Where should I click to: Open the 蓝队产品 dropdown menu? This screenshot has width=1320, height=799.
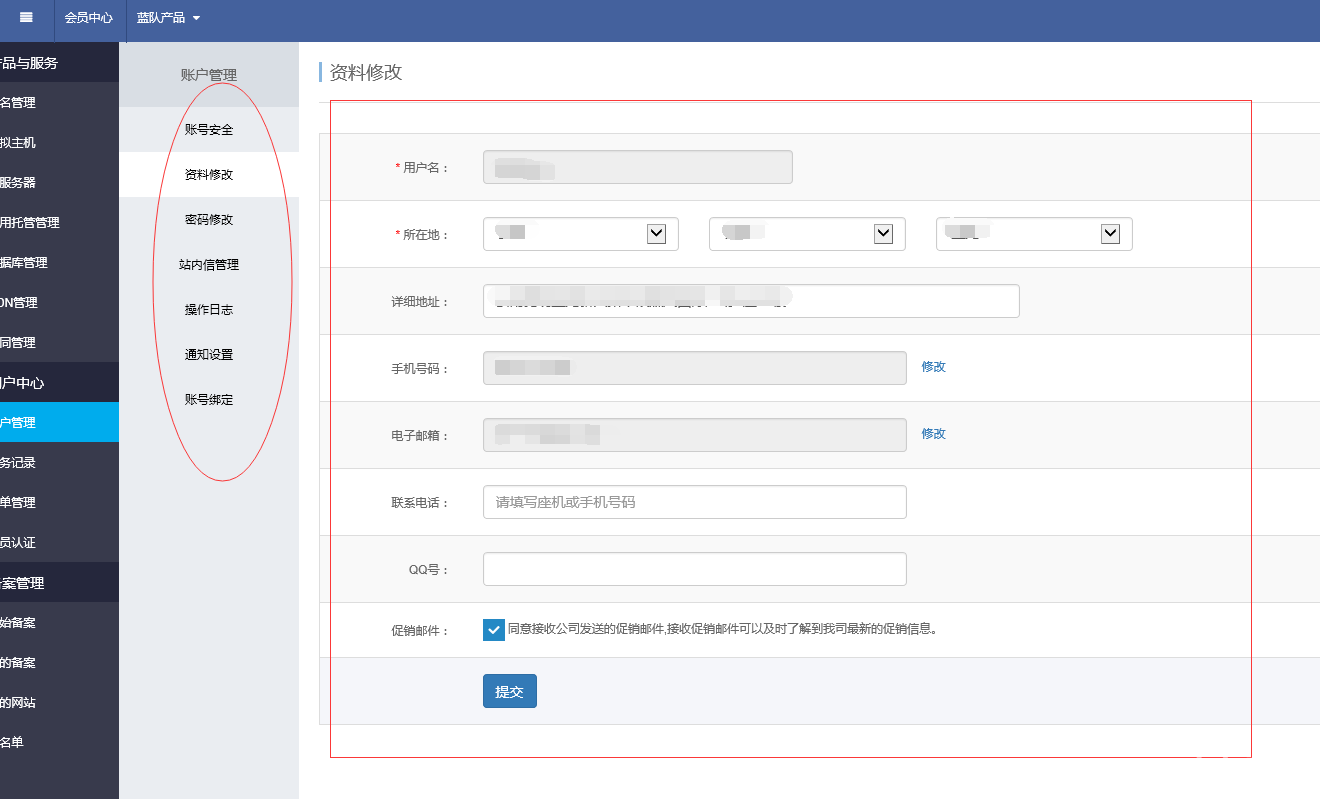click(168, 18)
